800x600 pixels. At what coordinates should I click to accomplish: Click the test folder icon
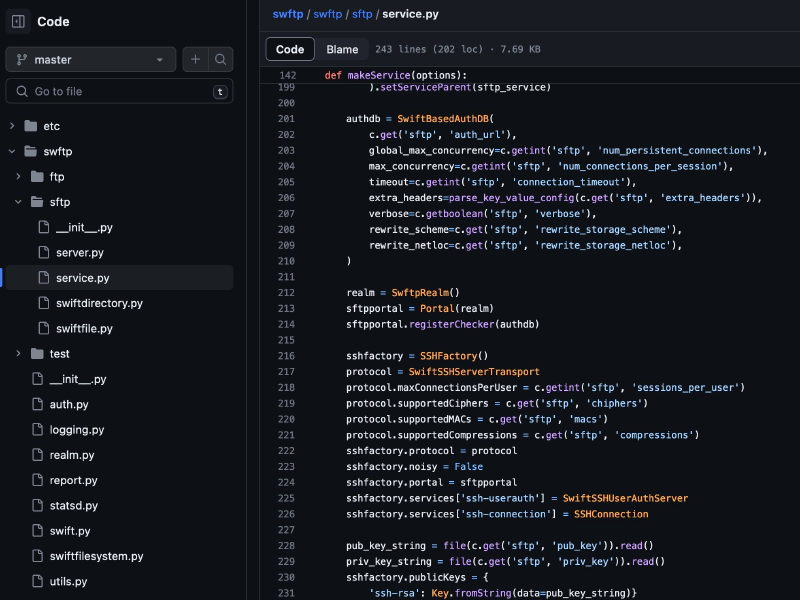tap(37, 354)
